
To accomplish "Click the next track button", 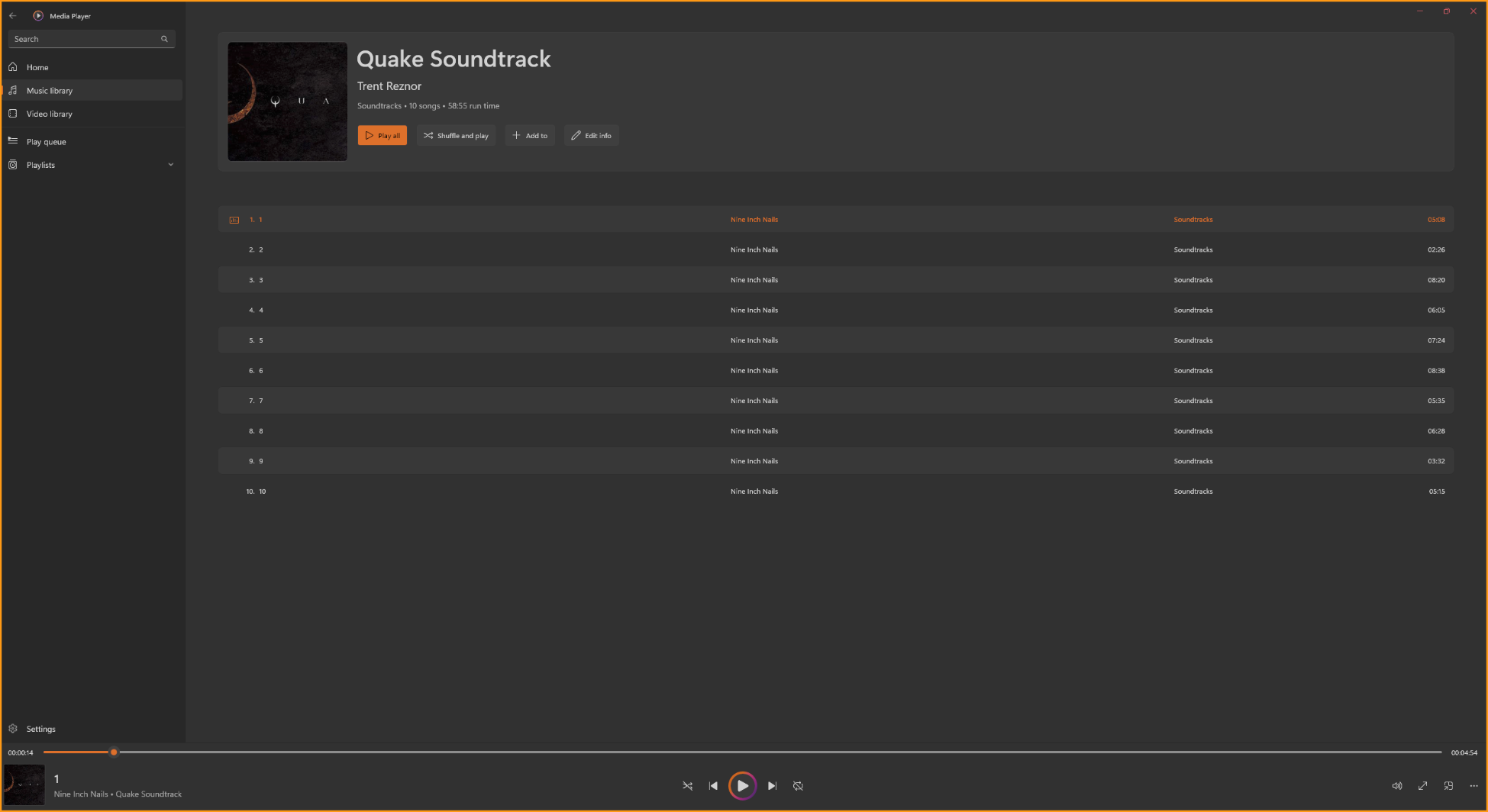I will 772,786.
